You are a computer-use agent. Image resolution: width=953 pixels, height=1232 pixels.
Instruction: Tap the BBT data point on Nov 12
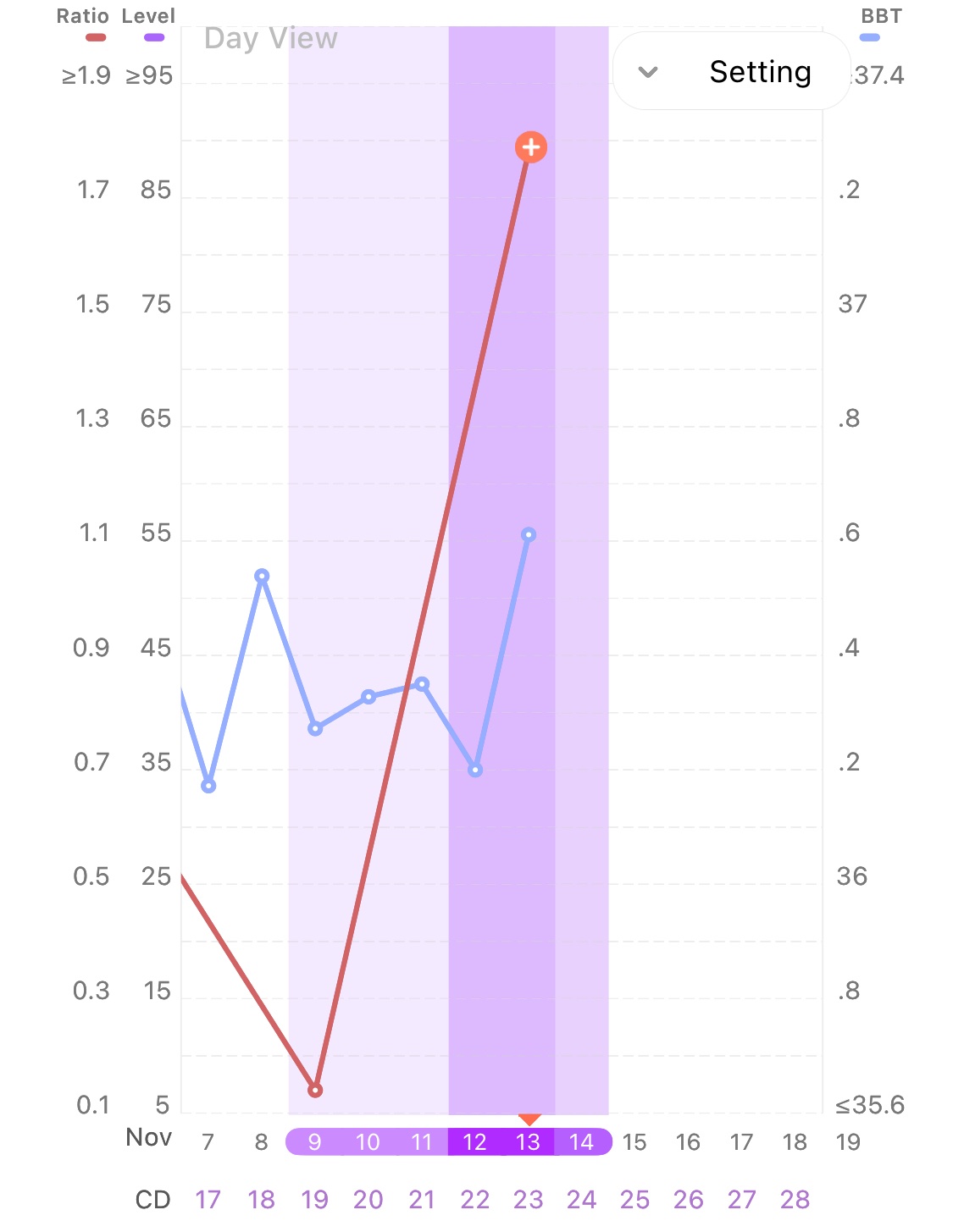[x=475, y=770]
